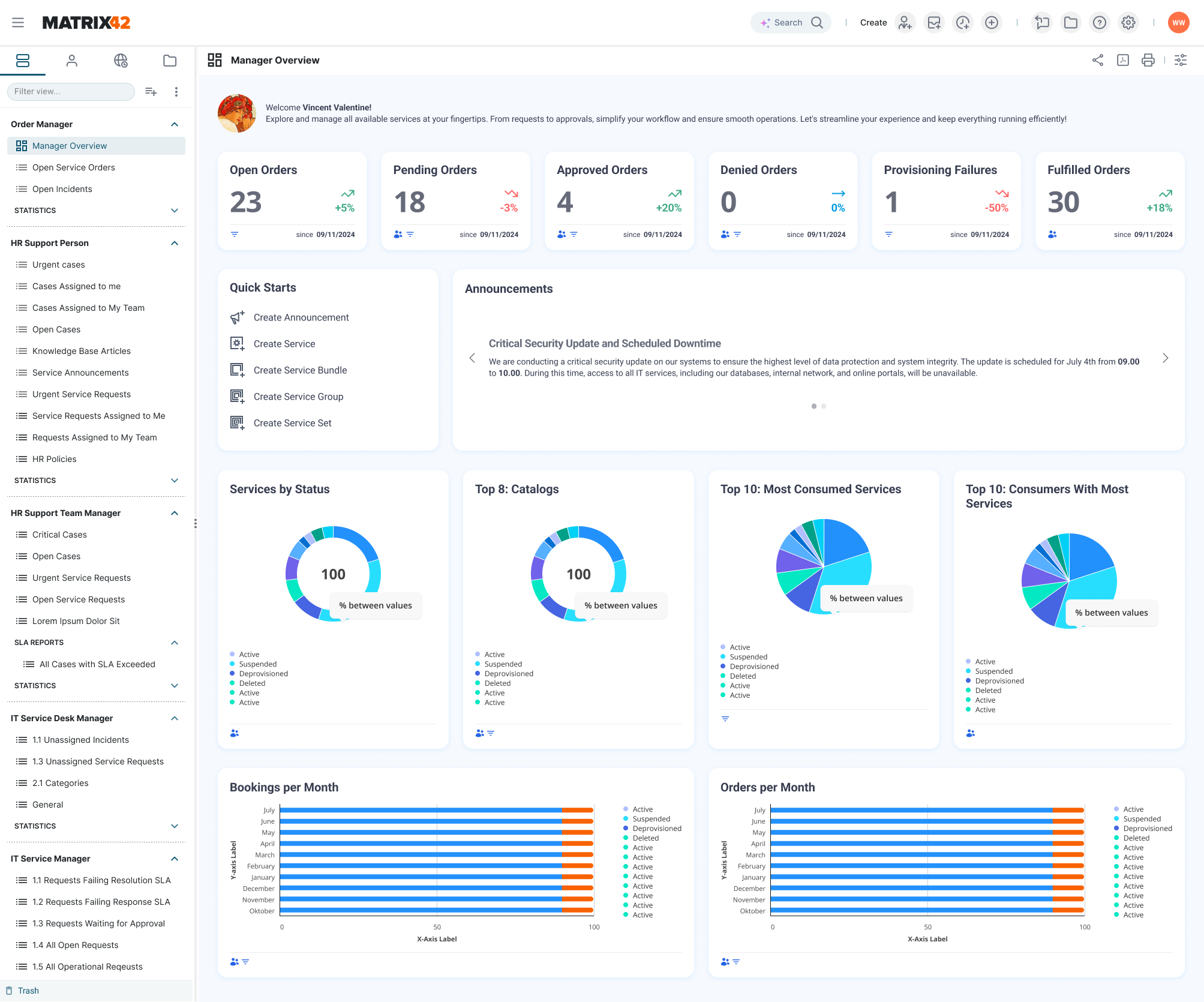Click the export PDF icon

1122,60
